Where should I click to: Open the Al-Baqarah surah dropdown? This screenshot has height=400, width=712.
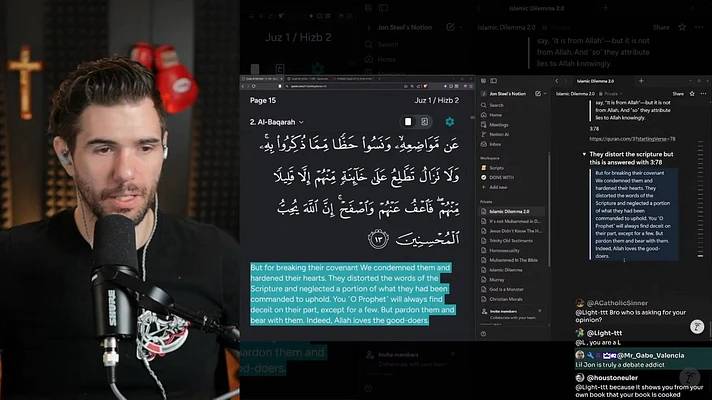pyautogui.click(x=277, y=122)
